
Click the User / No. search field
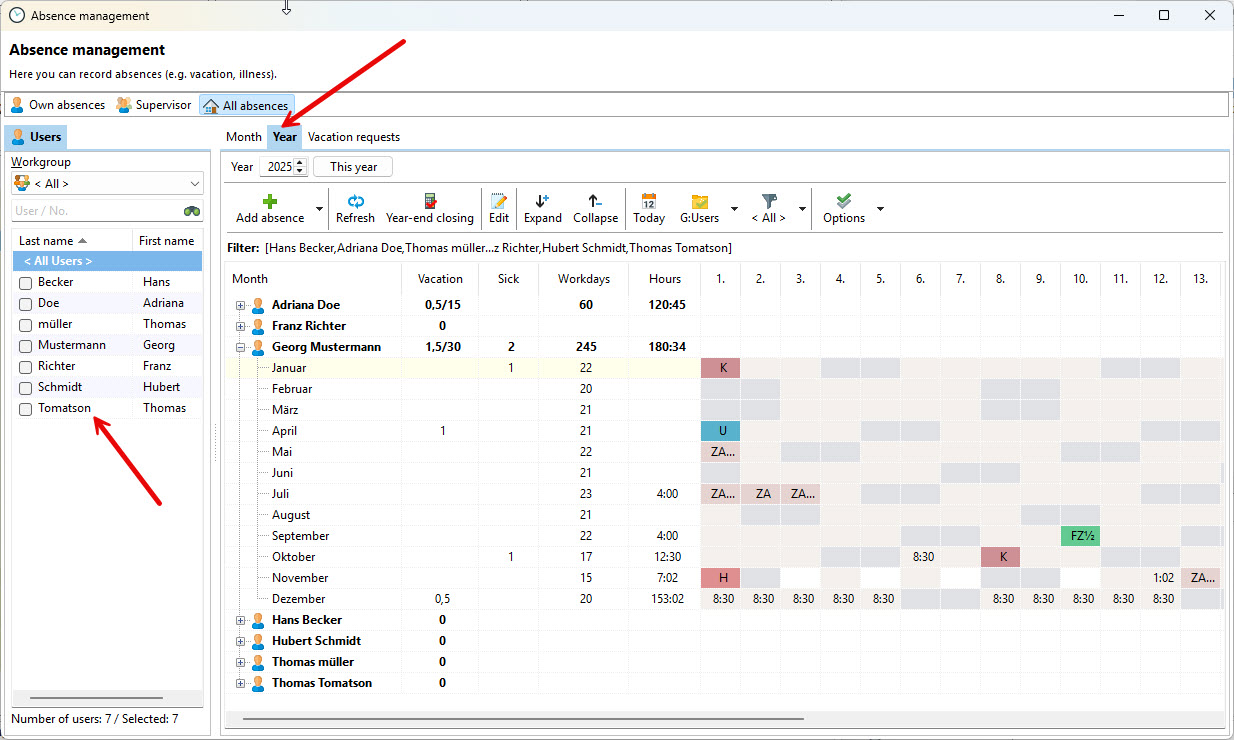coord(95,211)
